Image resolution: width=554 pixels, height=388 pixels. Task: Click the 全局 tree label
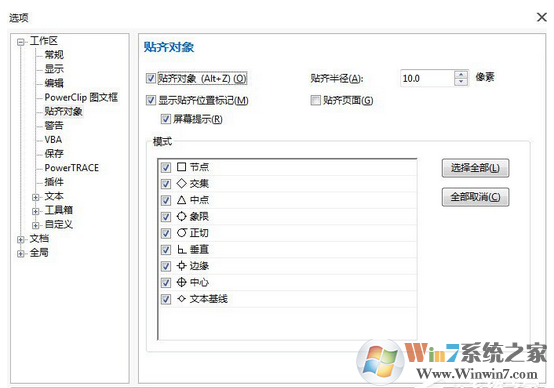point(39,252)
